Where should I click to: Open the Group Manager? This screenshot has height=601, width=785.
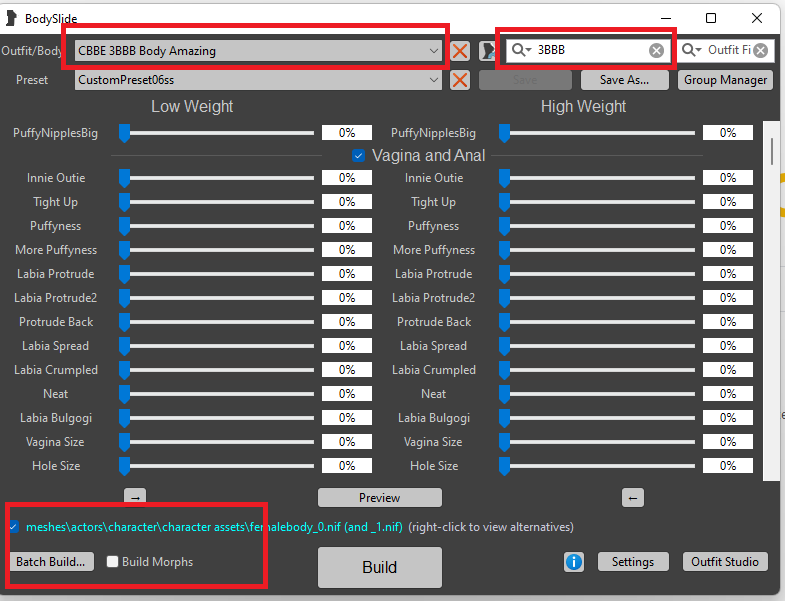726,80
